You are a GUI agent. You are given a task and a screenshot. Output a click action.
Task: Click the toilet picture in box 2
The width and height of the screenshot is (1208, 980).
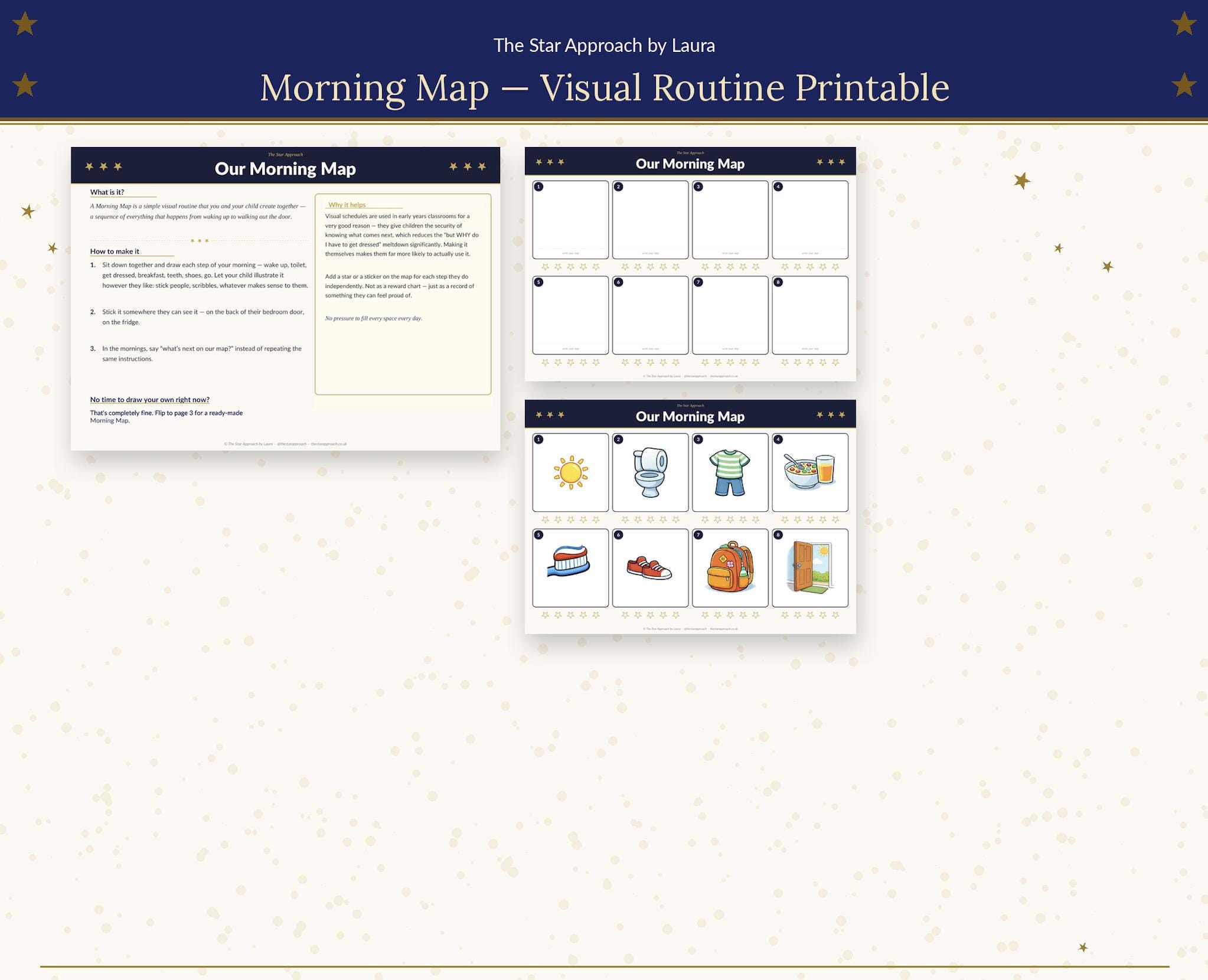point(650,472)
